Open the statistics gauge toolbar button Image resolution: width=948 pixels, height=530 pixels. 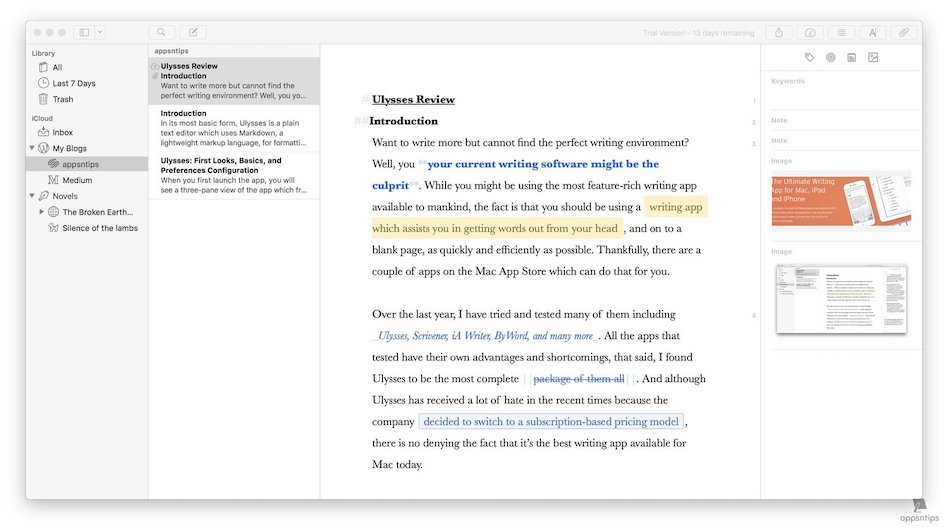[x=810, y=33]
